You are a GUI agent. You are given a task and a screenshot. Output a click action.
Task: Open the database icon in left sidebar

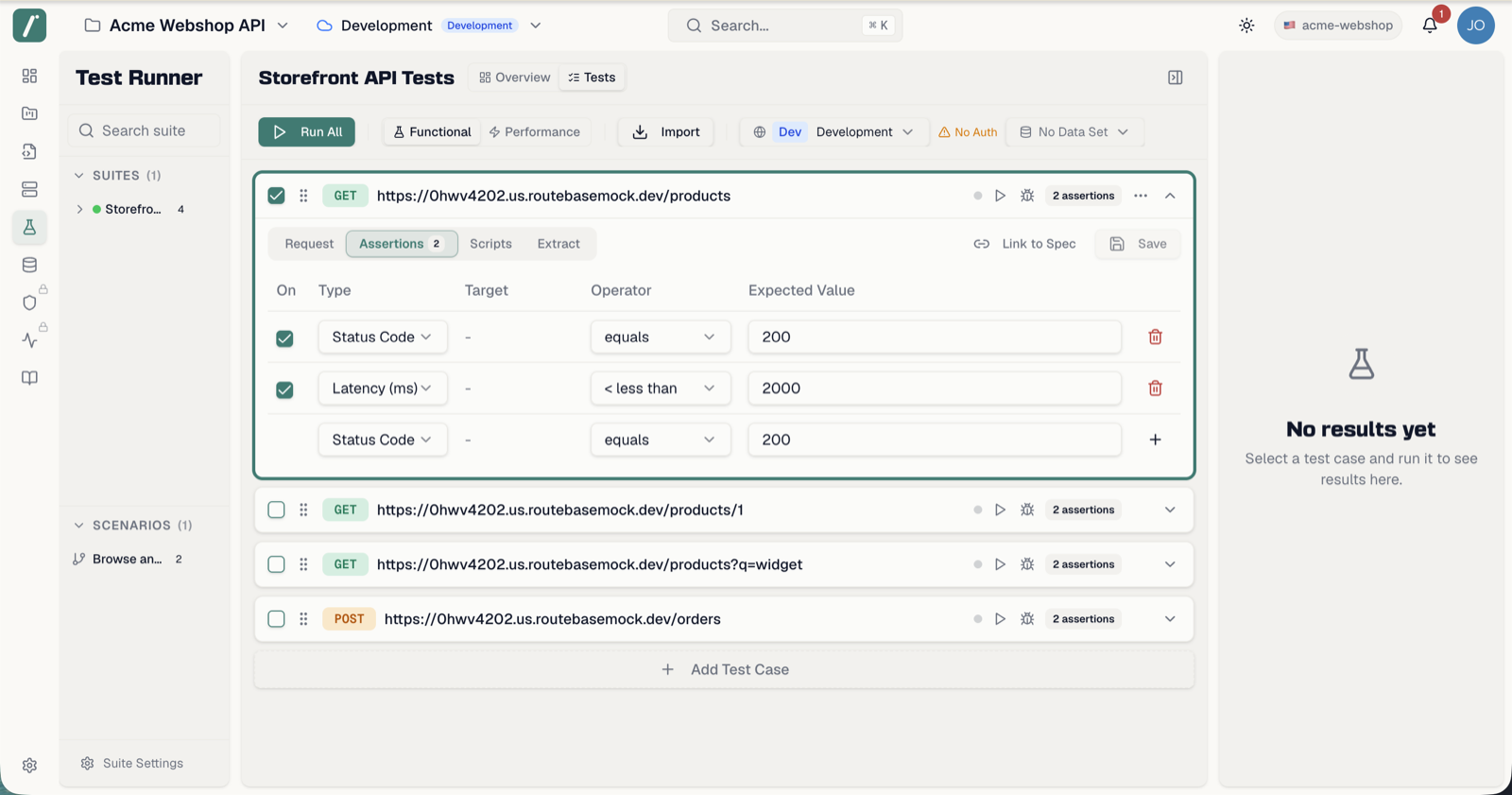click(29, 265)
